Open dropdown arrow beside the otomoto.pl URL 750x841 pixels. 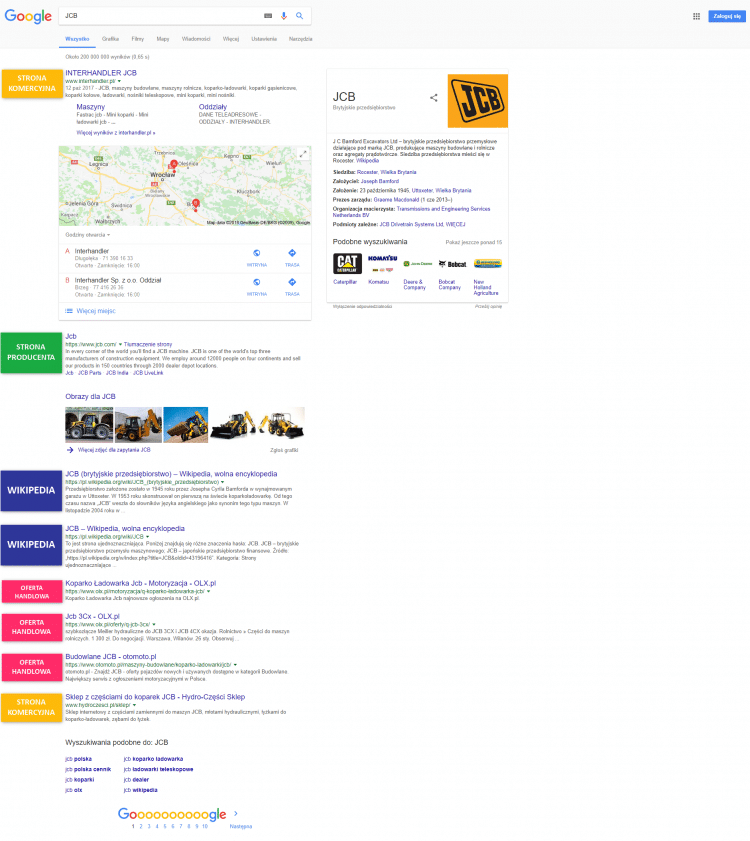click(x=235, y=665)
